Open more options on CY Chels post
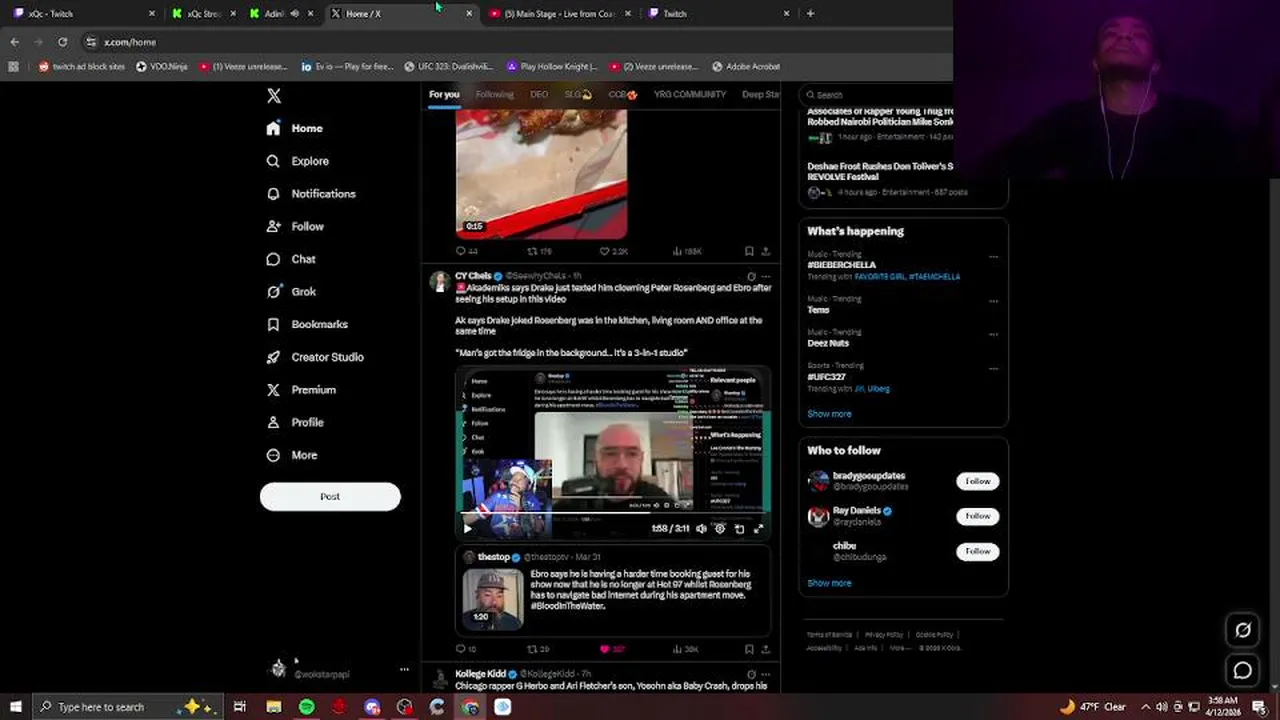 [x=766, y=276]
